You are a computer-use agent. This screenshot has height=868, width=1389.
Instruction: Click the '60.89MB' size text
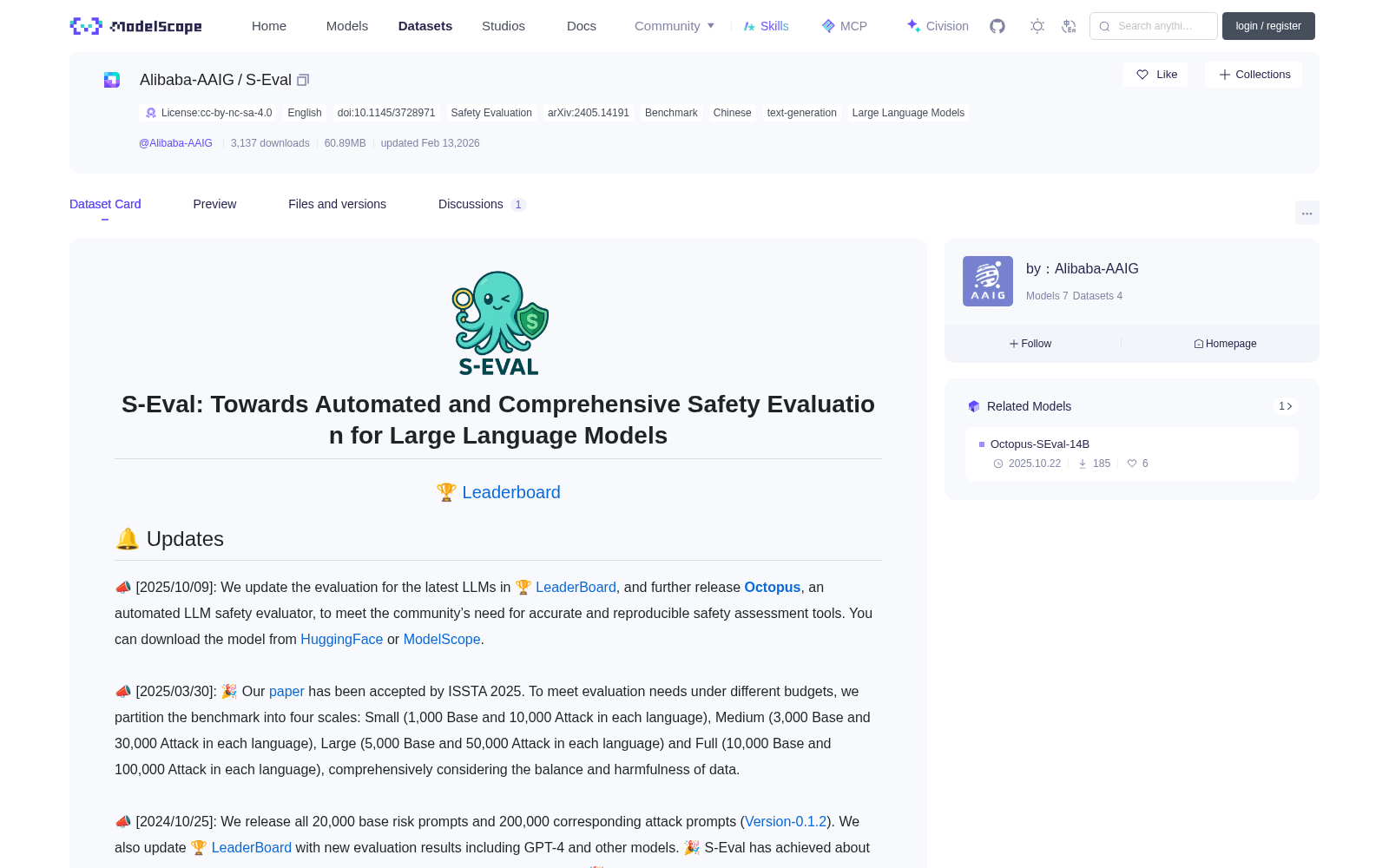click(x=345, y=143)
